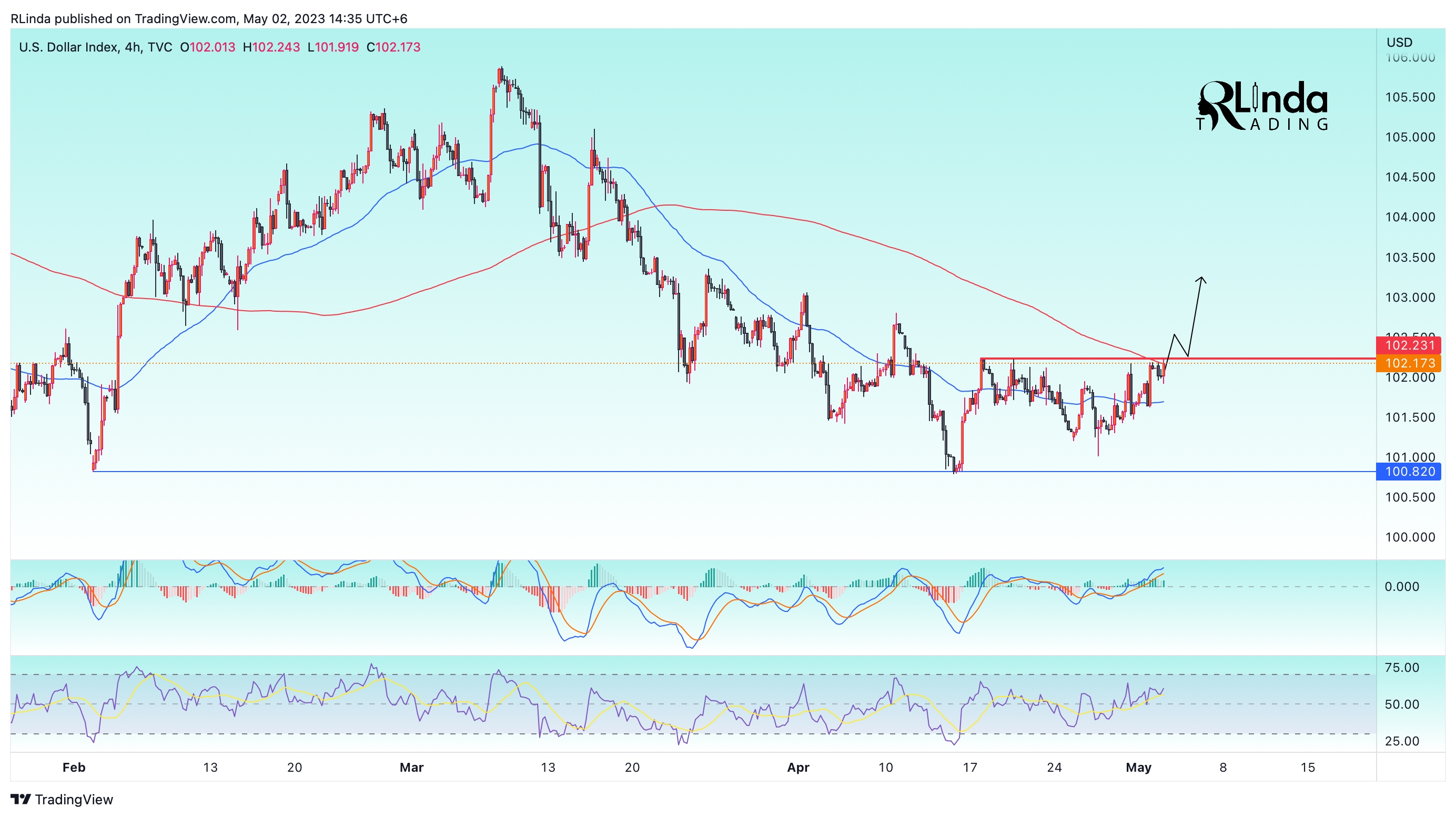
Task: Click the 15 date label on time axis
Action: [x=1308, y=767]
